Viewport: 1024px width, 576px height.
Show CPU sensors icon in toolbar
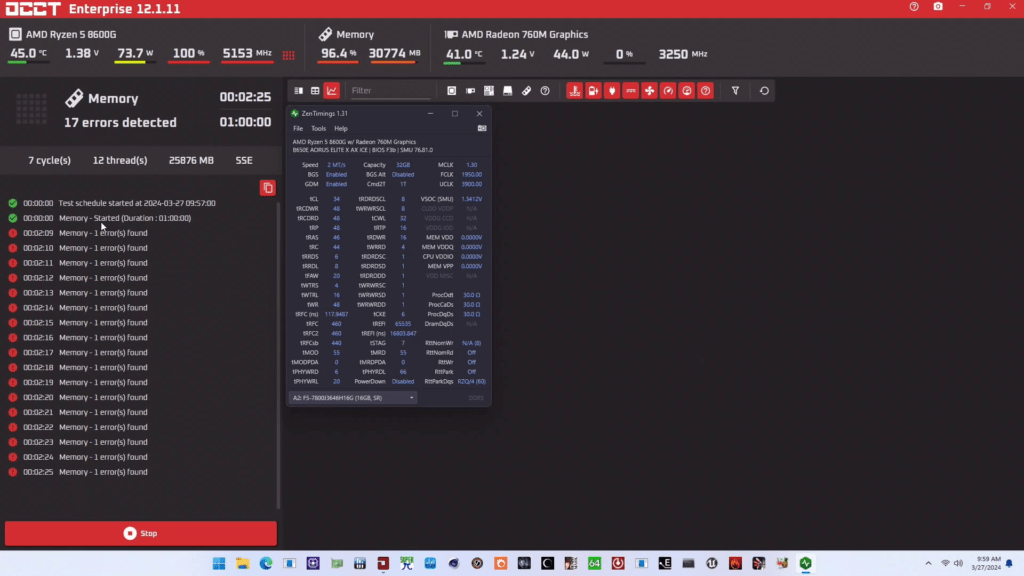click(x=451, y=91)
